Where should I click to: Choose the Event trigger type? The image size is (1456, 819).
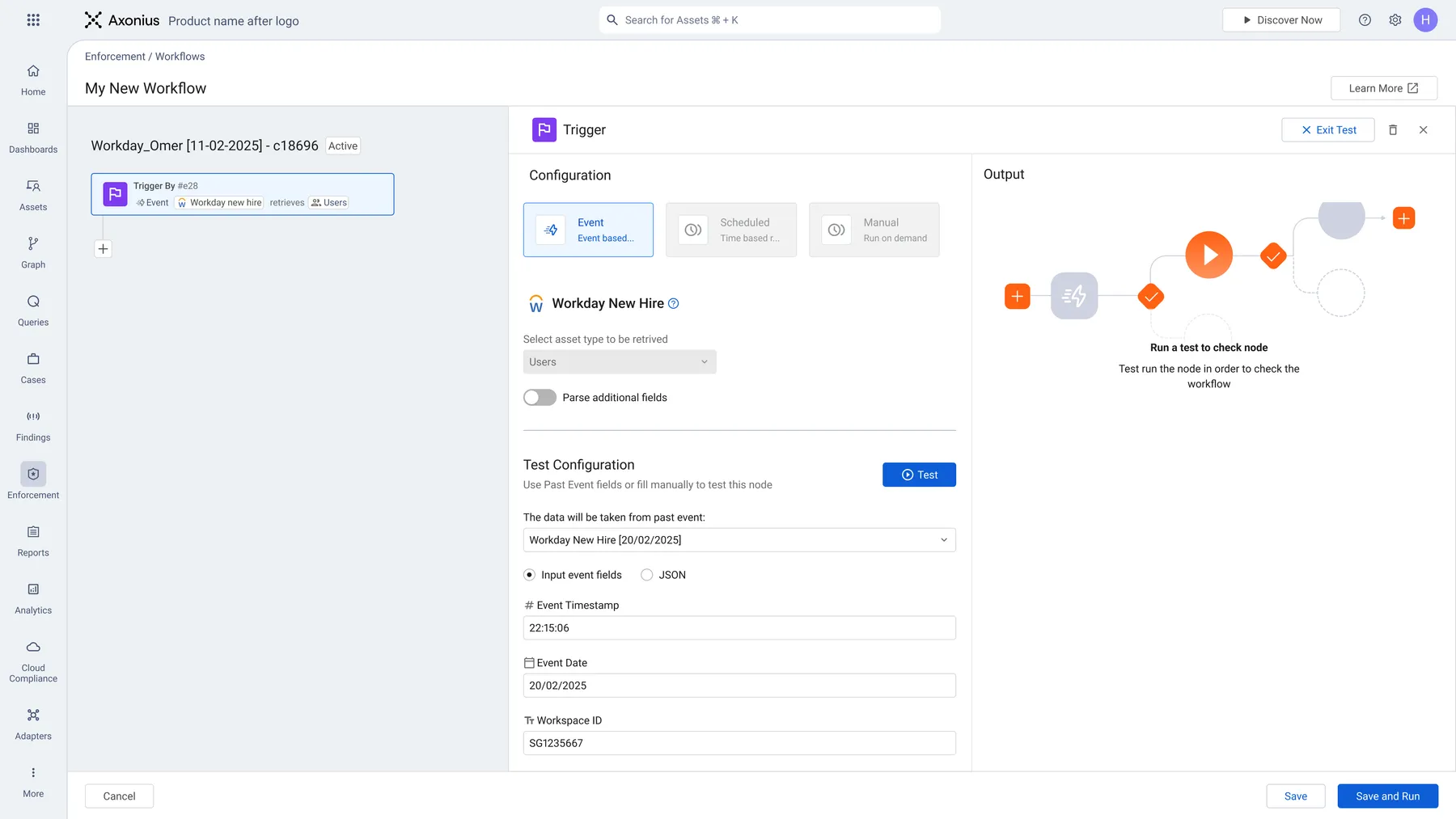(588, 230)
